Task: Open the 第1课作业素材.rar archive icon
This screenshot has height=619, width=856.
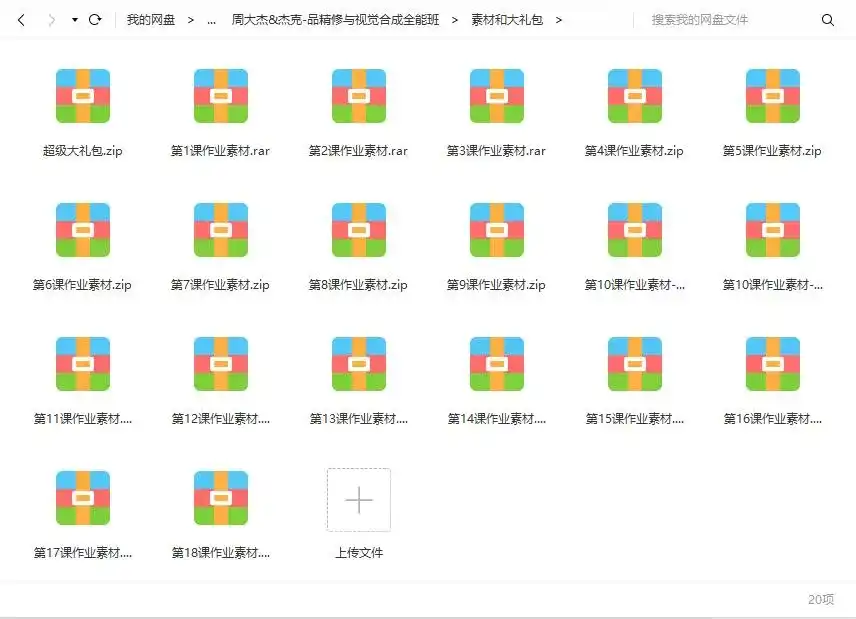Action: 220,95
